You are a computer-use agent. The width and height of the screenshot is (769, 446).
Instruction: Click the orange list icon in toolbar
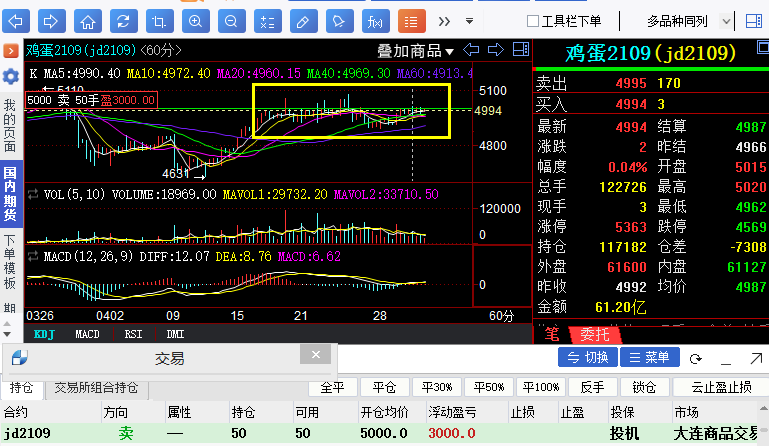click(411, 21)
